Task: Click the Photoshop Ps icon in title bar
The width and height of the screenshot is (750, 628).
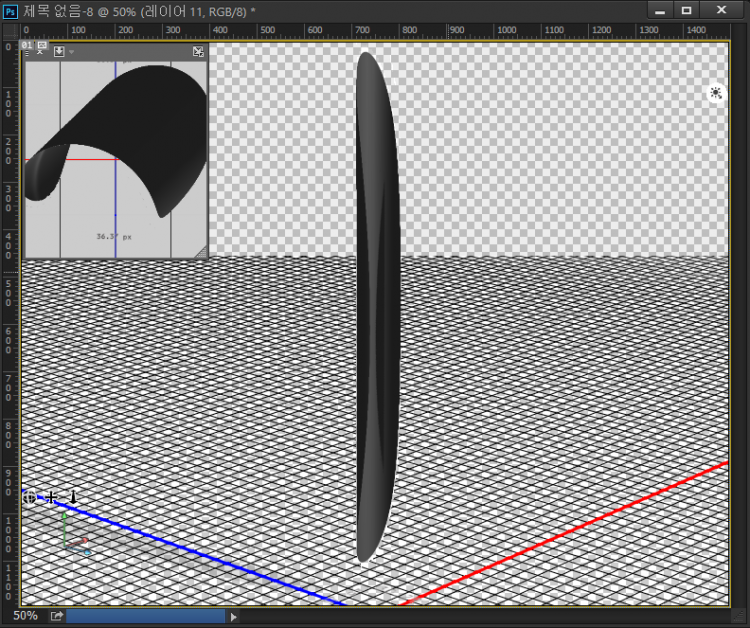Action: point(11,10)
